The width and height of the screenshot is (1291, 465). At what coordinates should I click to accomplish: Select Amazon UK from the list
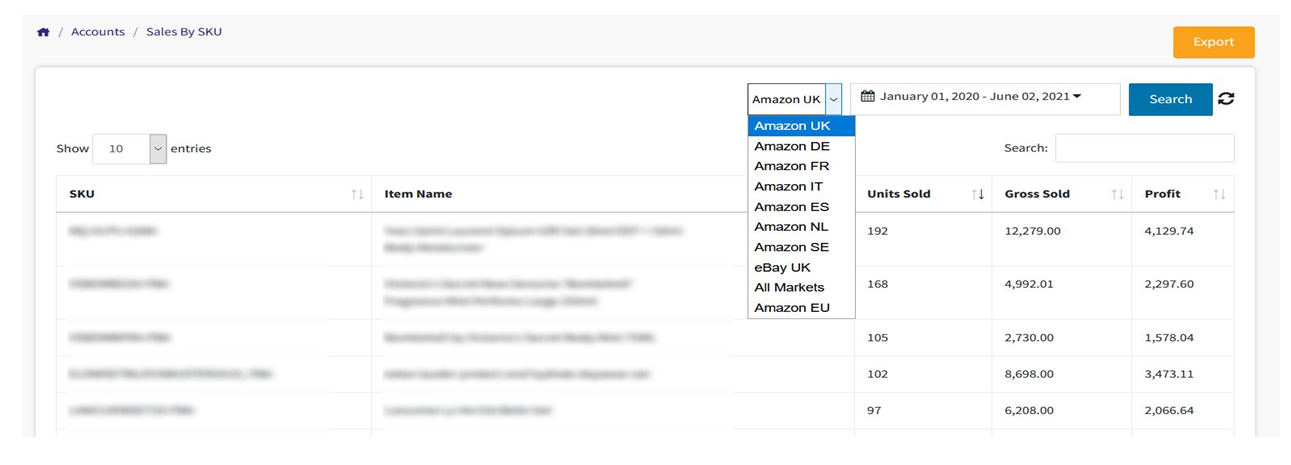(x=801, y=126)
